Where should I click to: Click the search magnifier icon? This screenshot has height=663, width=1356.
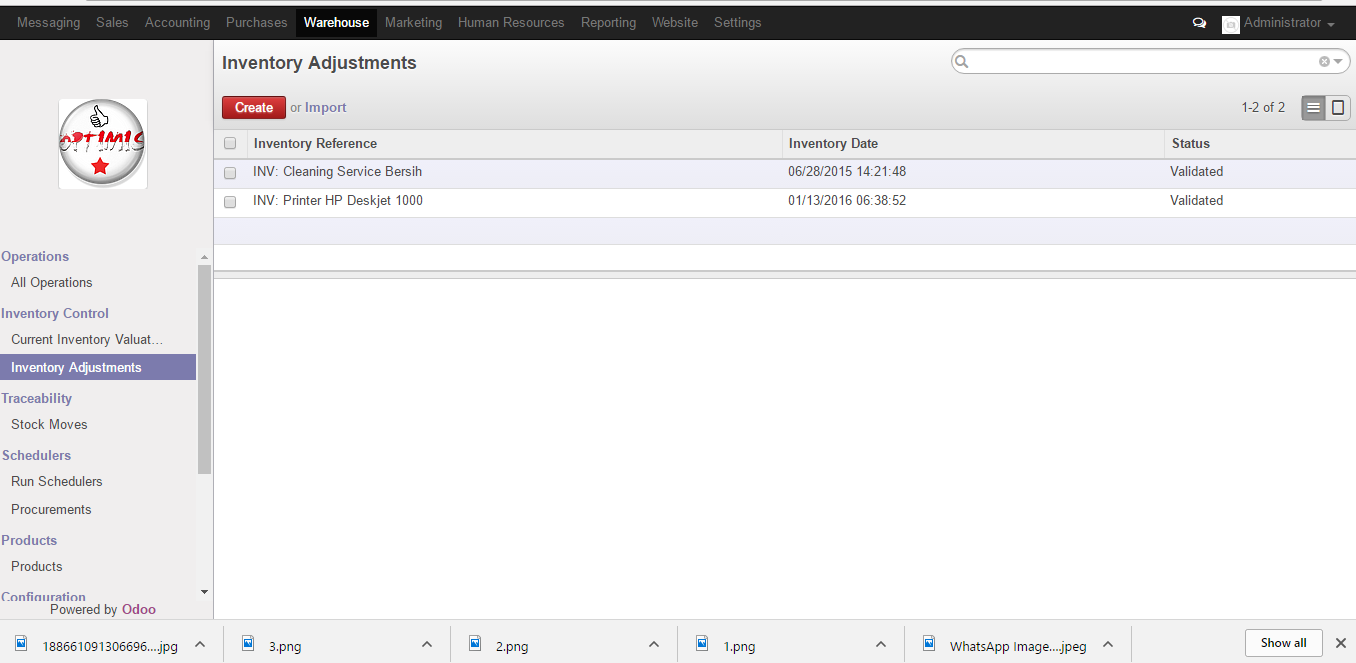[x=962, y=62]
